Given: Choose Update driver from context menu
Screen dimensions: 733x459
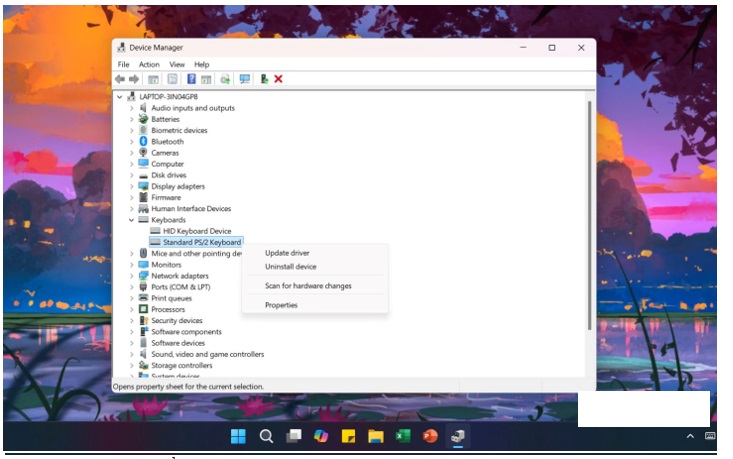Looking at the screenshot, I should click(x=287, y=253).
